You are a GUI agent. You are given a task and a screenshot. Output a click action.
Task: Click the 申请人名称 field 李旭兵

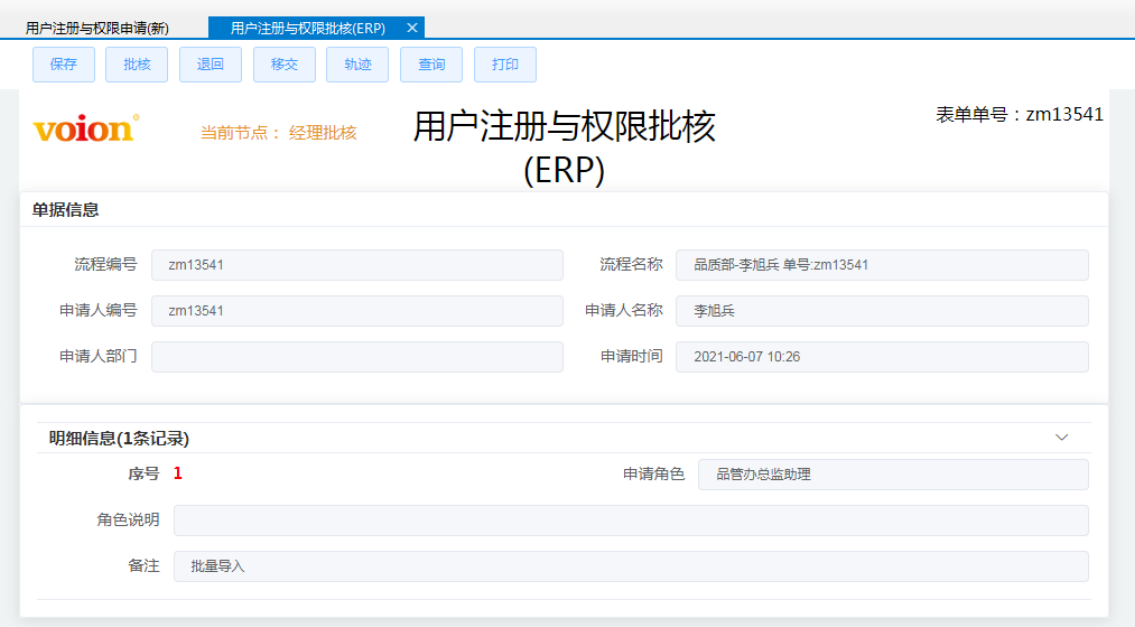[882, 311]
